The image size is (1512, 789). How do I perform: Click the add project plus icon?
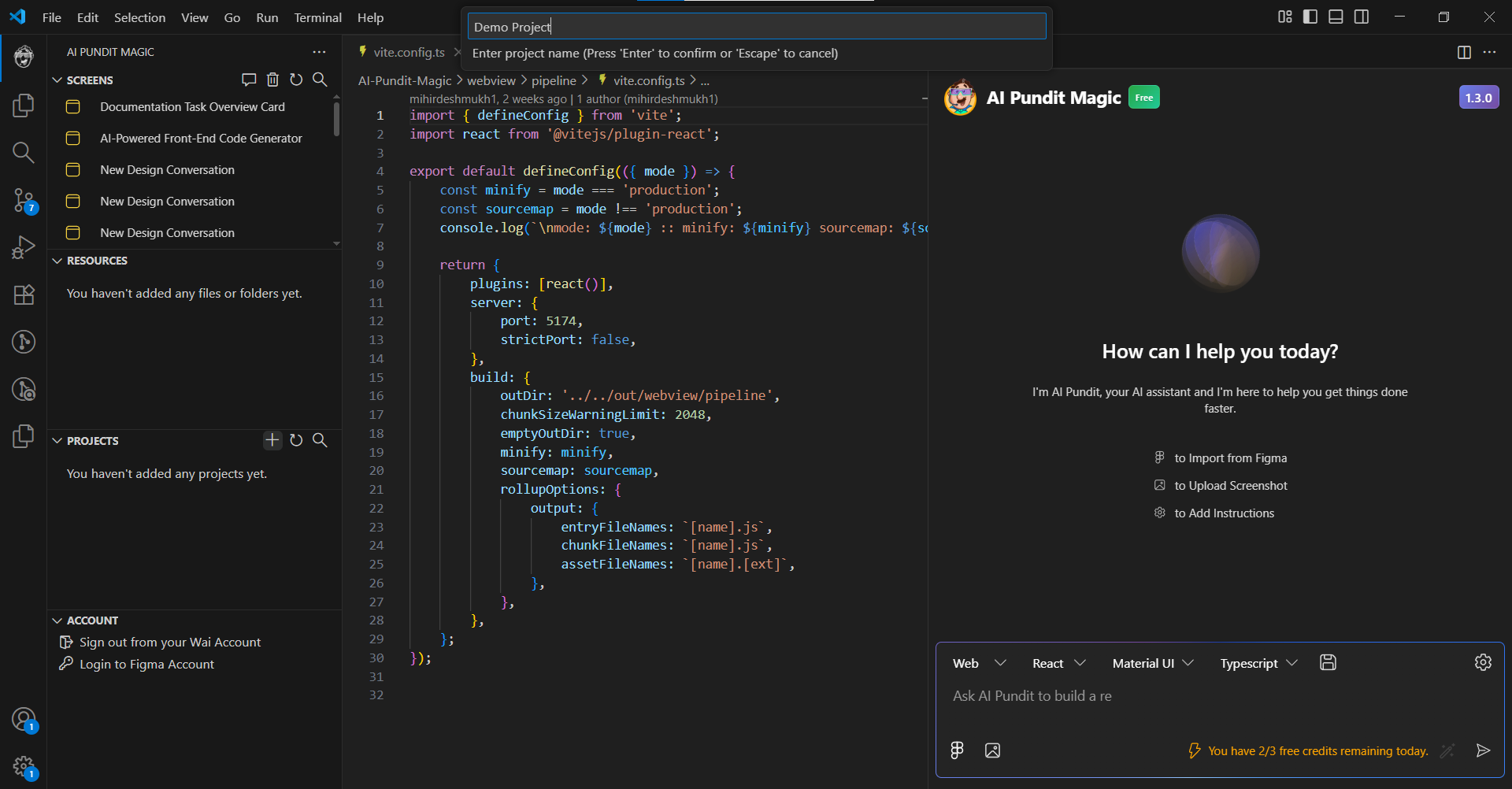coord(272,440)
